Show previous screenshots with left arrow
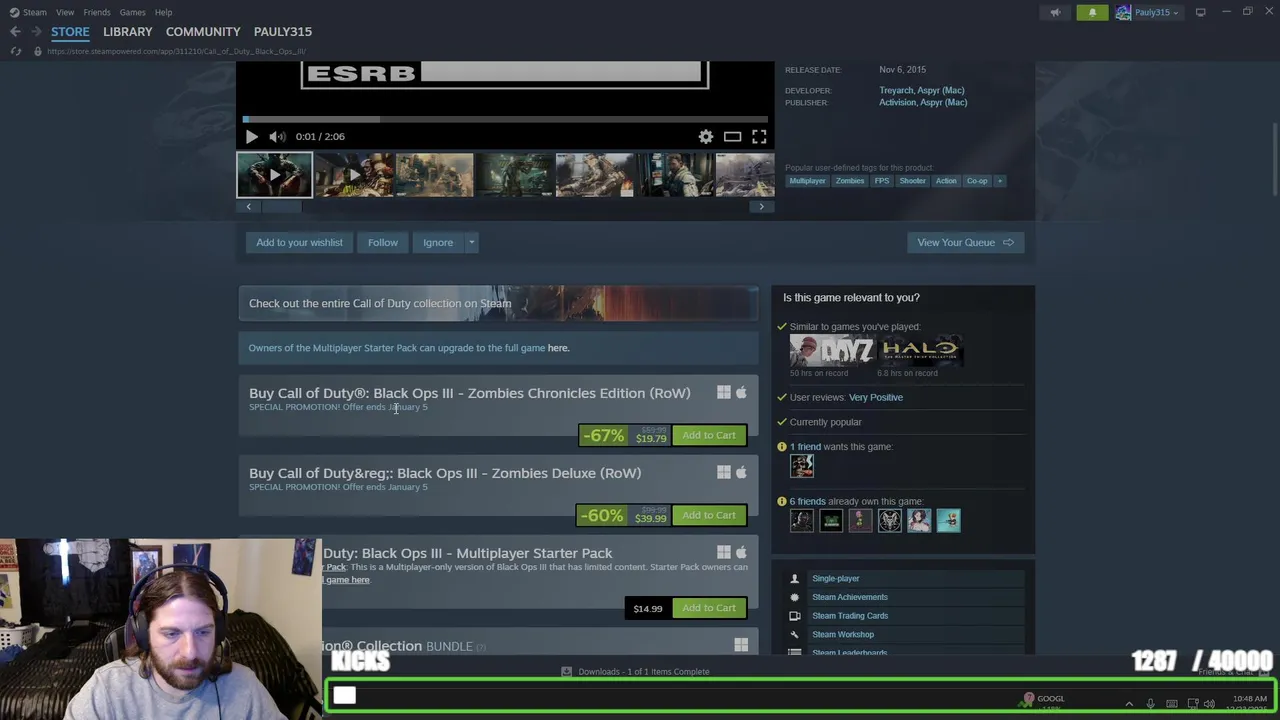This screenshot has height=720, width=1280. (249, 207)
